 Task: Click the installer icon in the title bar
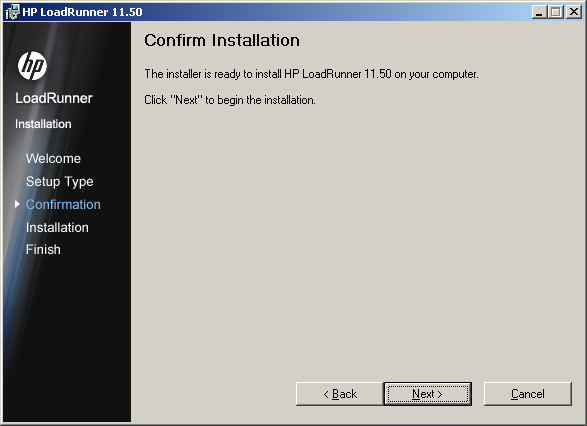[12, 12]
